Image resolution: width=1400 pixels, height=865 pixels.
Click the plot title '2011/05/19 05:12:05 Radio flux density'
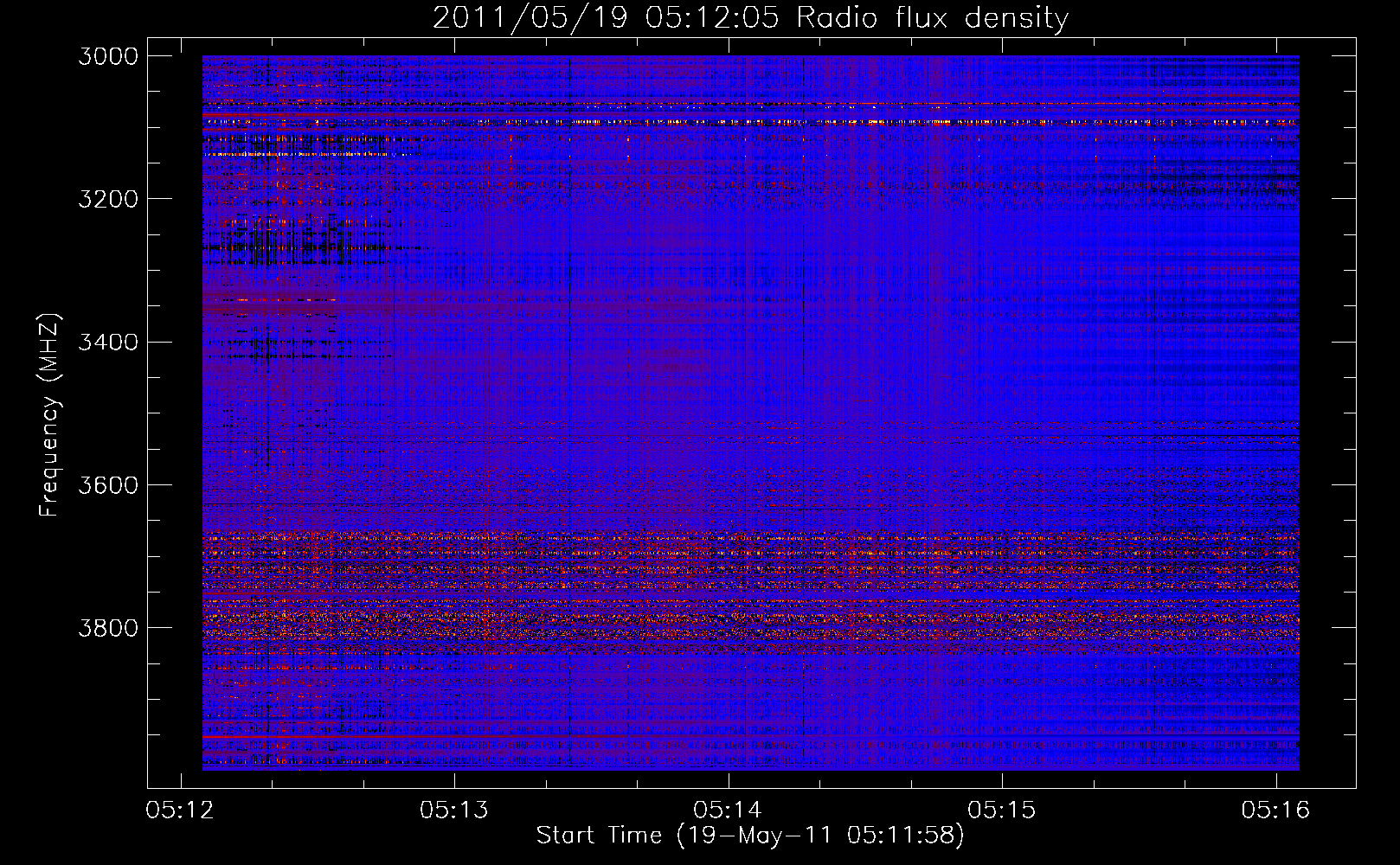(x=750, y=17)
